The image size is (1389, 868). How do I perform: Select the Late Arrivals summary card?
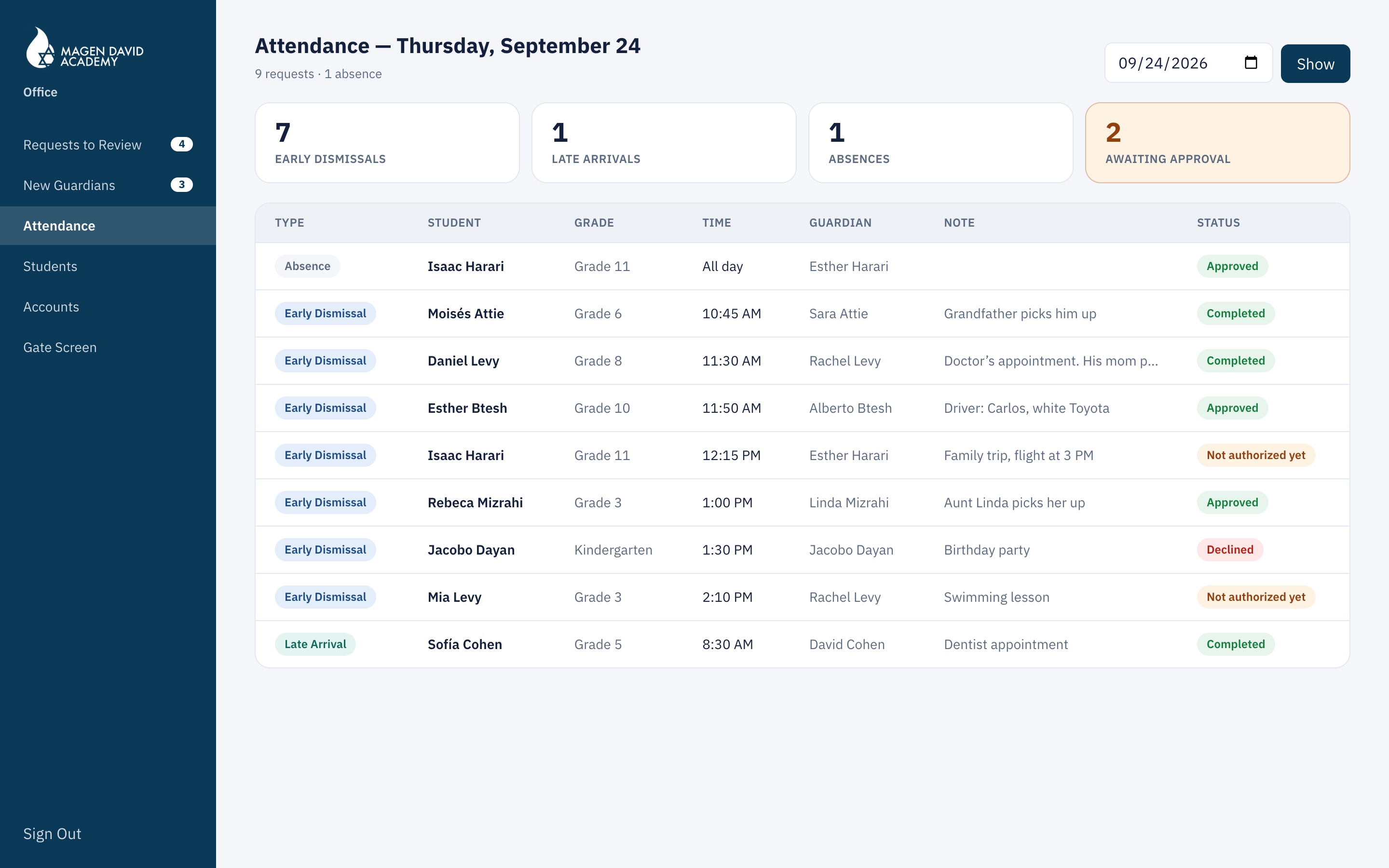[x=664, y=143]
